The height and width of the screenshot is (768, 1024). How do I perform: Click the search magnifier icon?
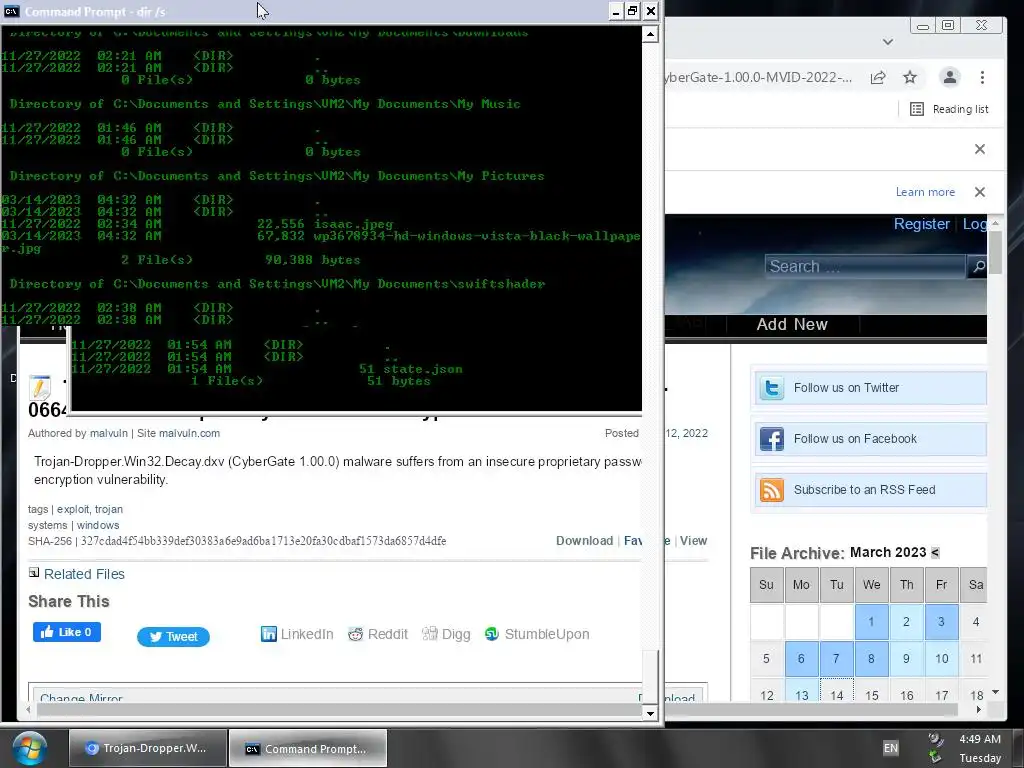[x=978, y=266]
